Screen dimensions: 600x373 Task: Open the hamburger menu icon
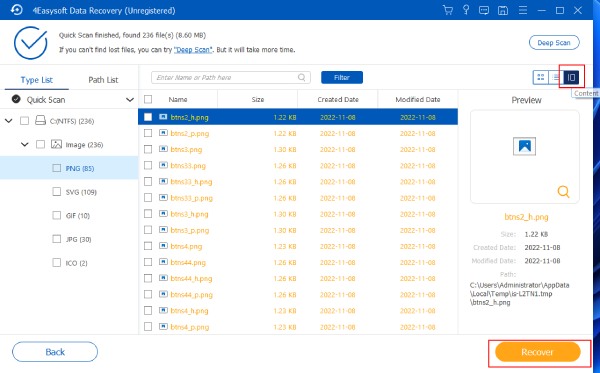[523, 10]
